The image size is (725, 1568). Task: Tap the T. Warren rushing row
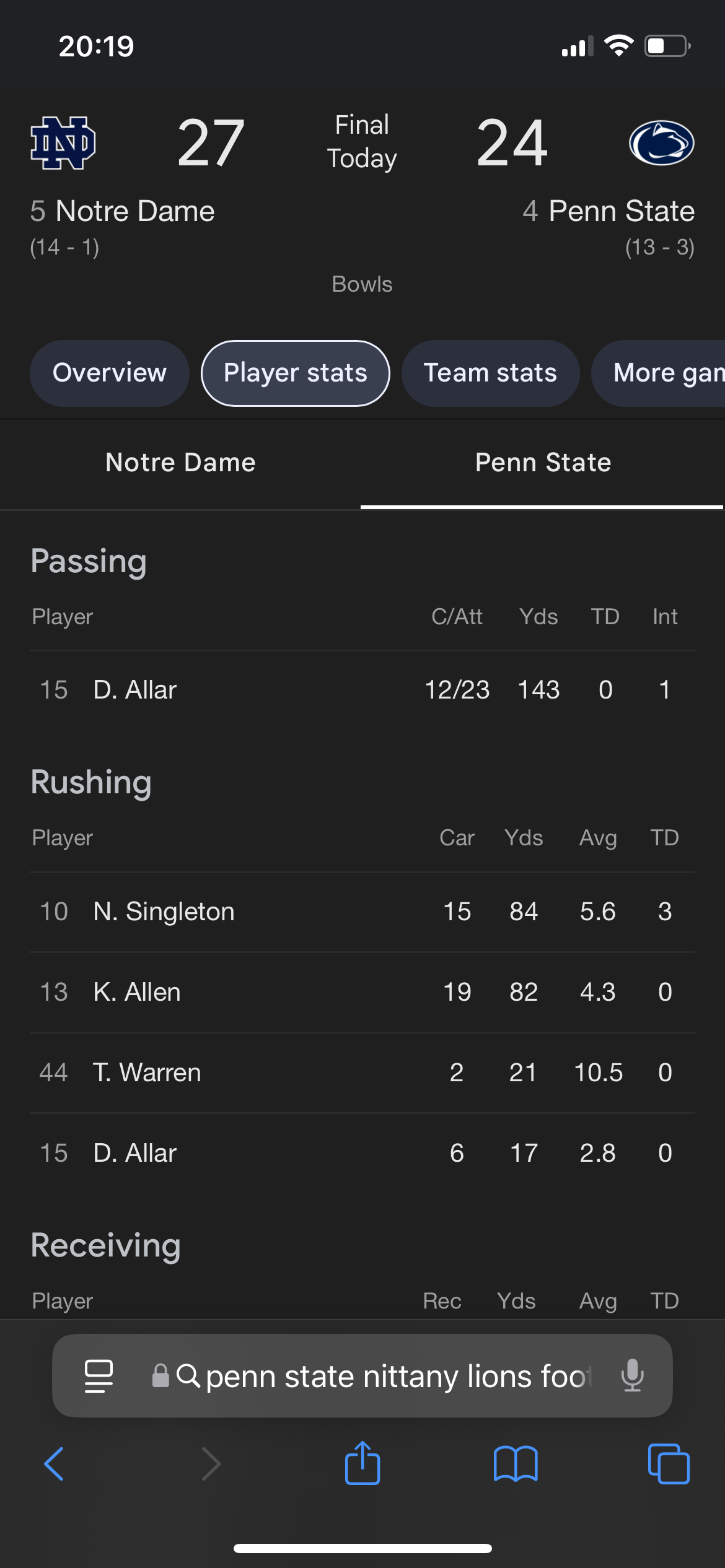147,1073
